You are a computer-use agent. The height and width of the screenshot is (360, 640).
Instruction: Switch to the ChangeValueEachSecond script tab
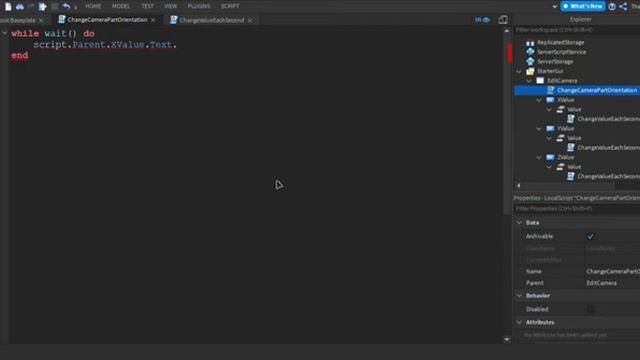211,20
